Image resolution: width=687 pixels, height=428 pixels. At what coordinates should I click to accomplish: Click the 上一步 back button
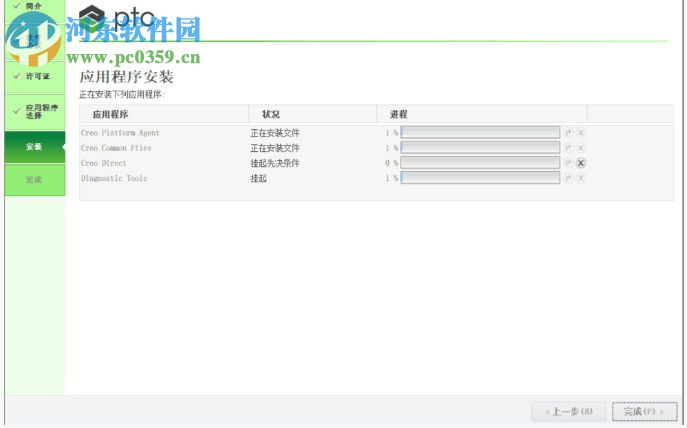coord(568,411)
